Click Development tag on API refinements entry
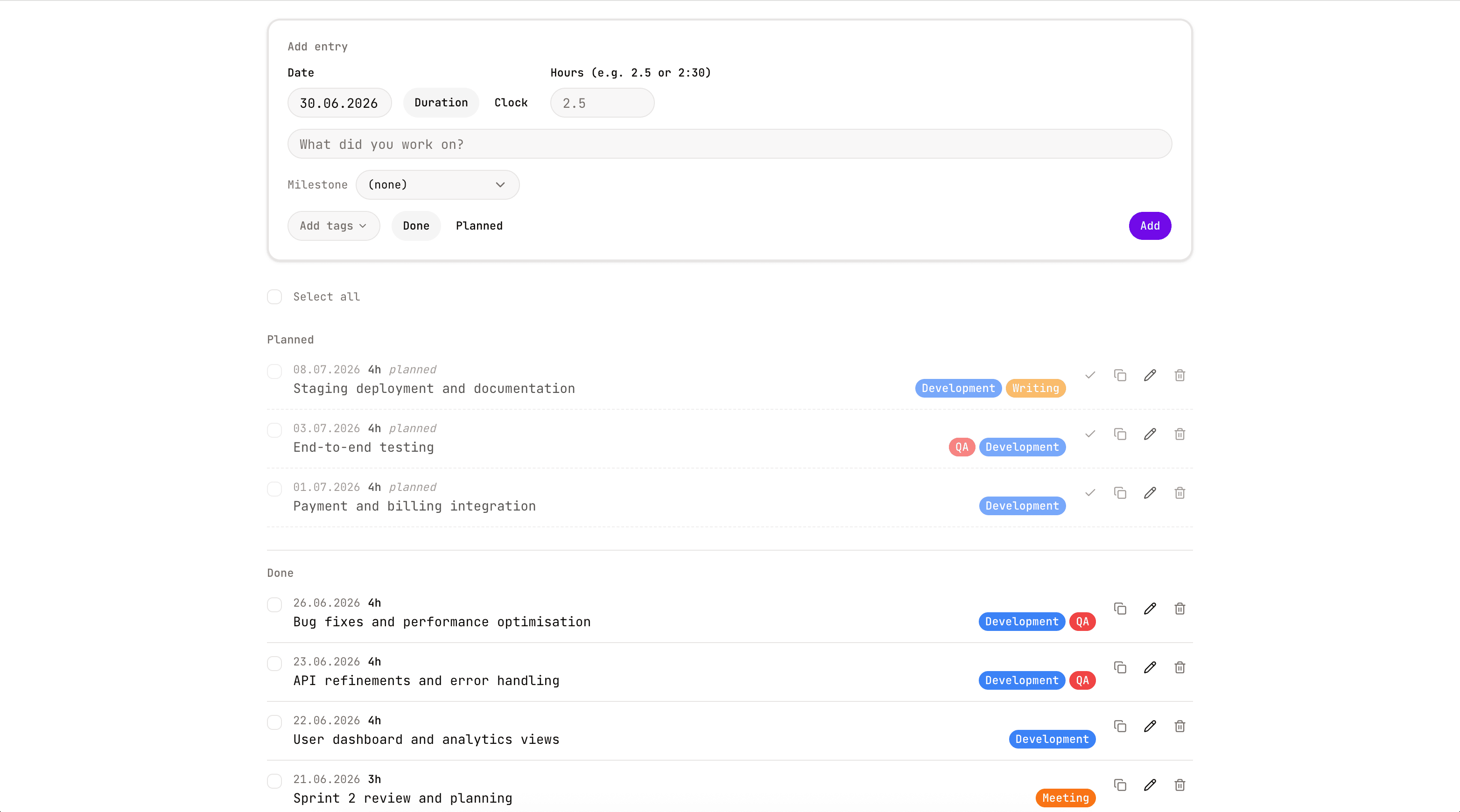The height and width of the screenshot is (812, 1460). point(1021,681)
